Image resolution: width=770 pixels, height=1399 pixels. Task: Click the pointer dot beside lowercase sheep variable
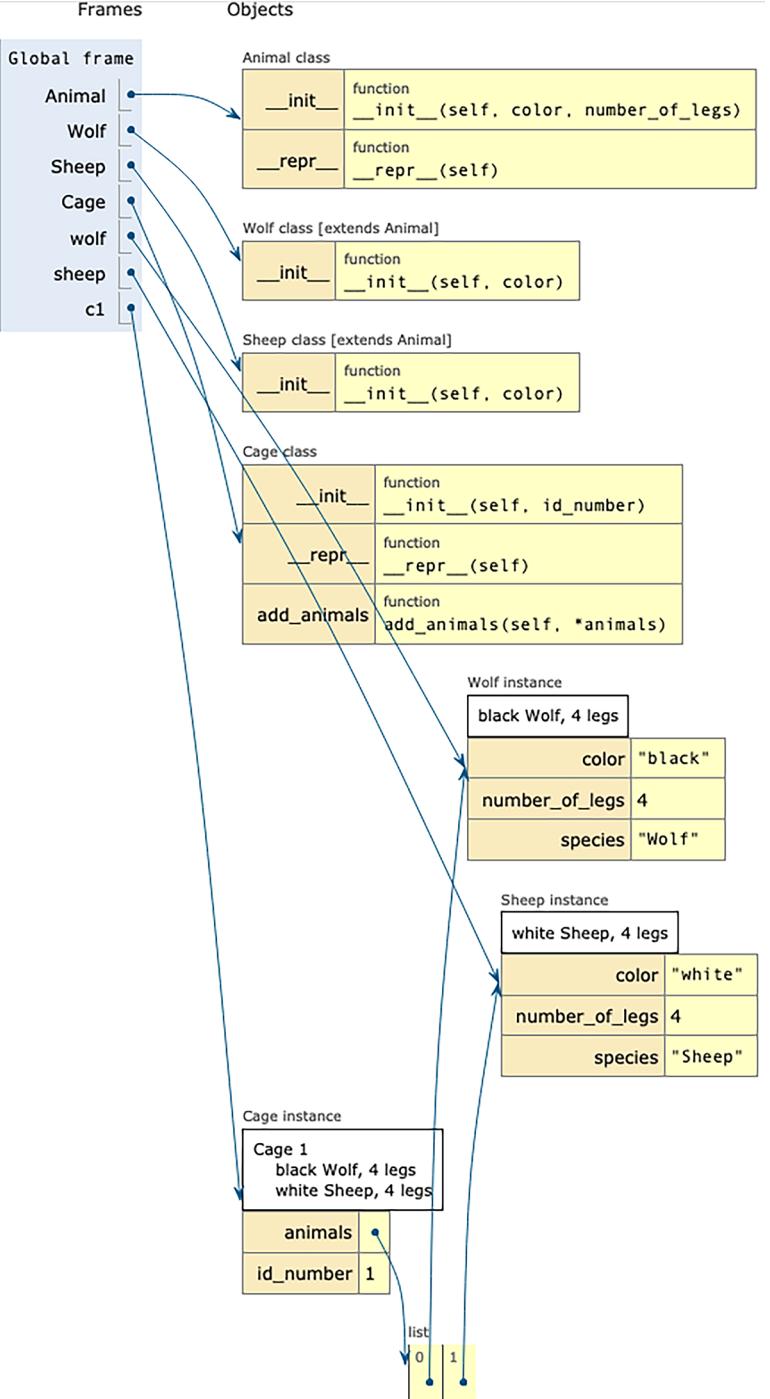pyautogui.click(x=131, y=274)
